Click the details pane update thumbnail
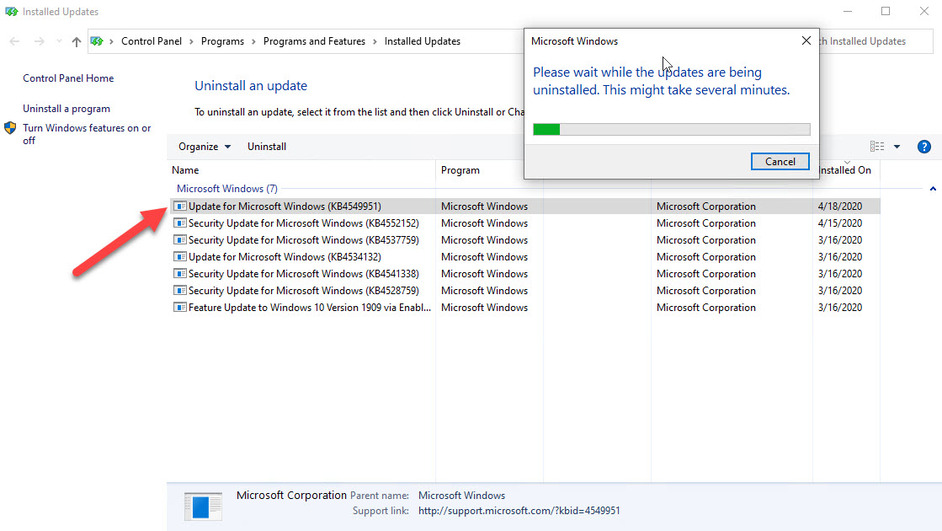Screen dimensions: 942x531 [203, 506]
